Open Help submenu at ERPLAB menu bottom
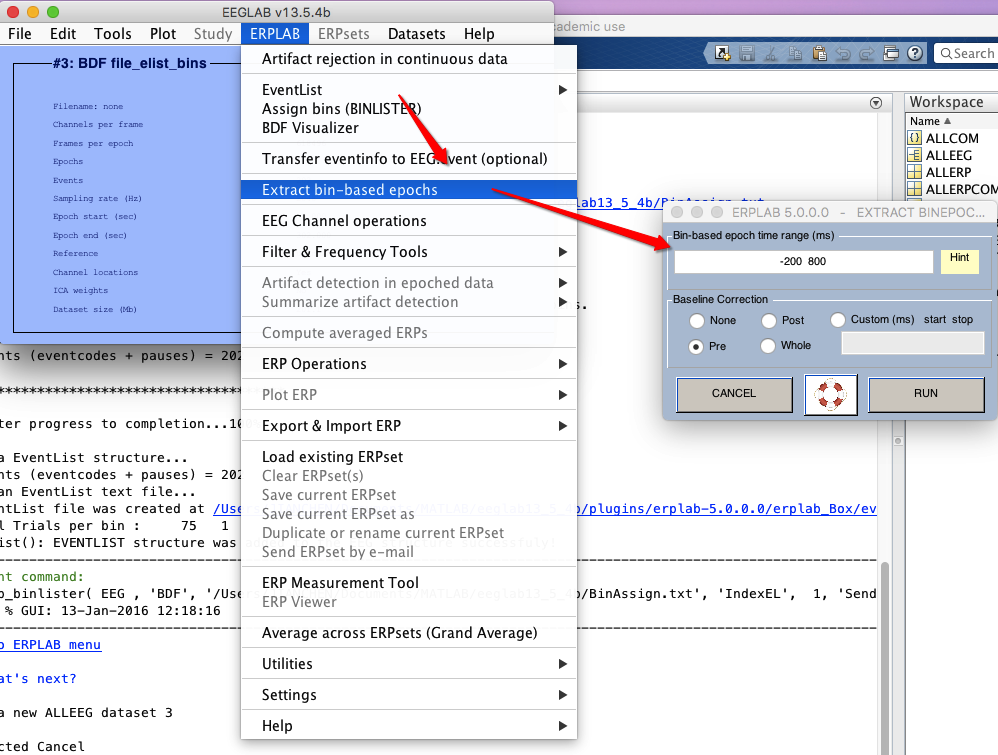 coord(409,726)
